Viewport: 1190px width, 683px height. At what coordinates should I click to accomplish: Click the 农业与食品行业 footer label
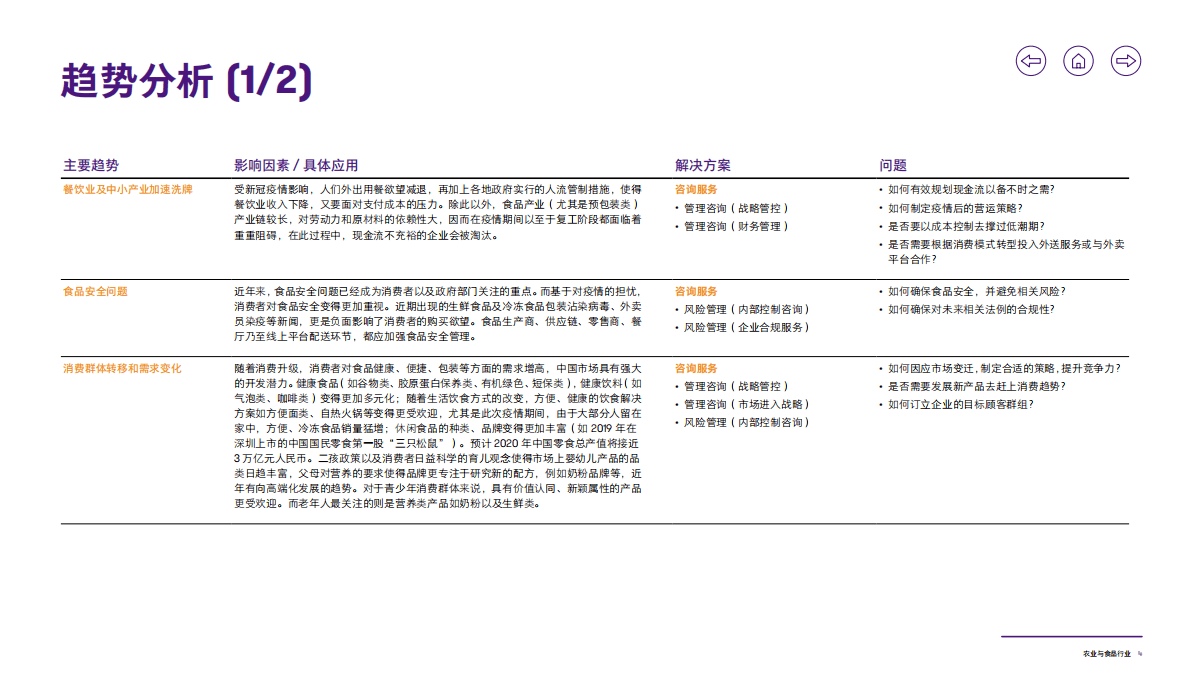click(1106, 654)
